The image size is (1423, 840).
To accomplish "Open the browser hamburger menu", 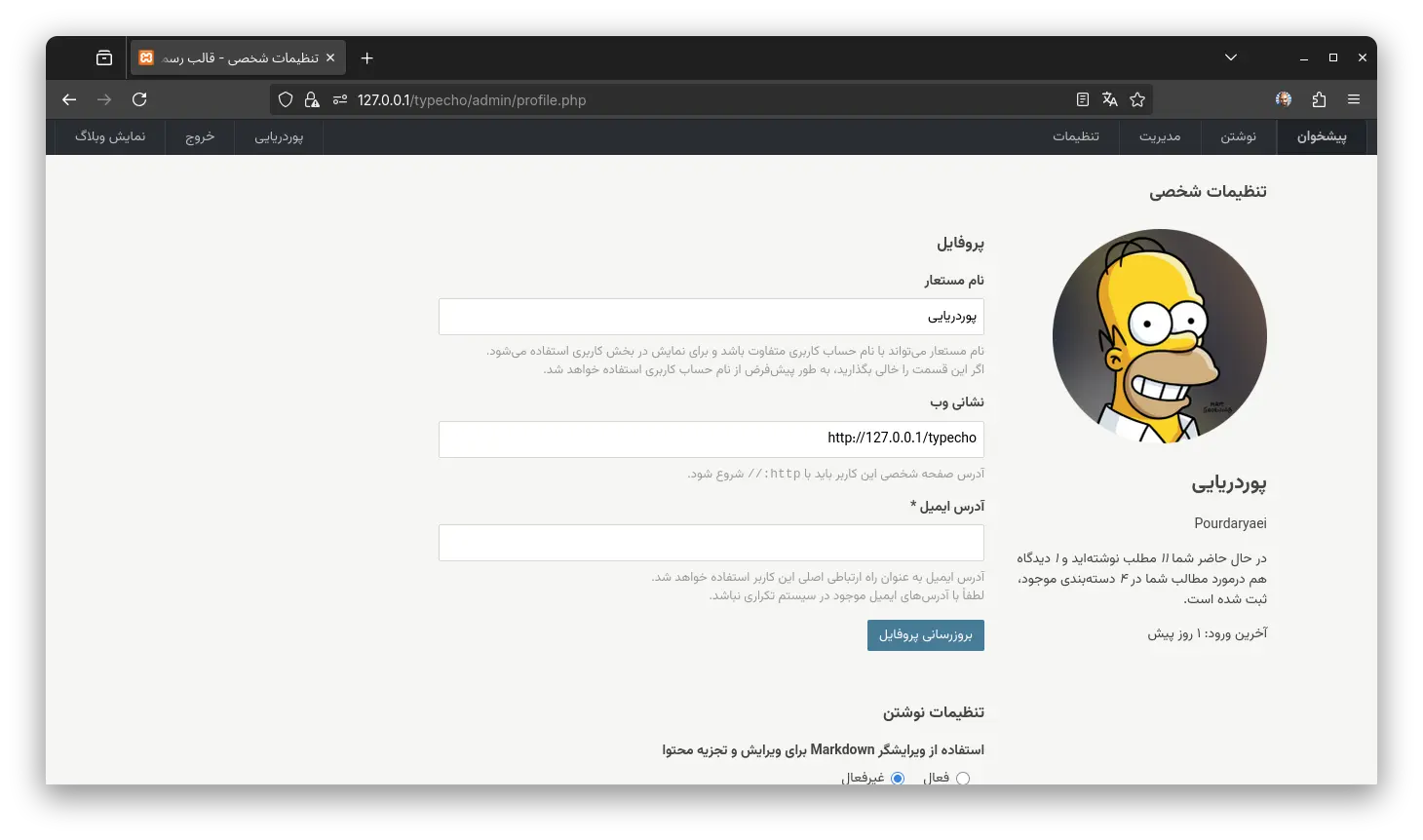I will coord(1353,99).
